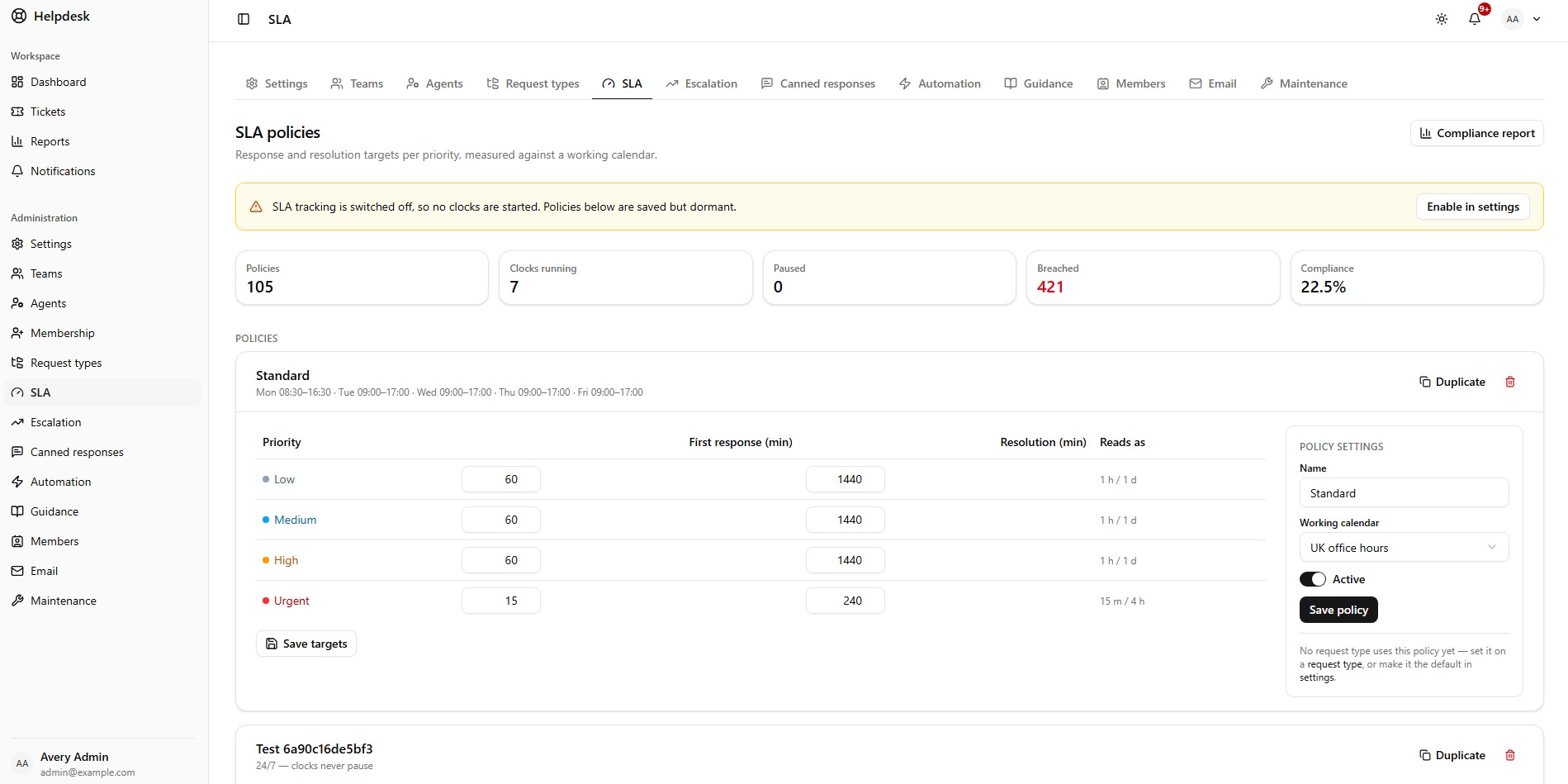Viewport: 1568px width, 784px height.
Task: Switch to the Escalation tab
Action: (702, 83)
